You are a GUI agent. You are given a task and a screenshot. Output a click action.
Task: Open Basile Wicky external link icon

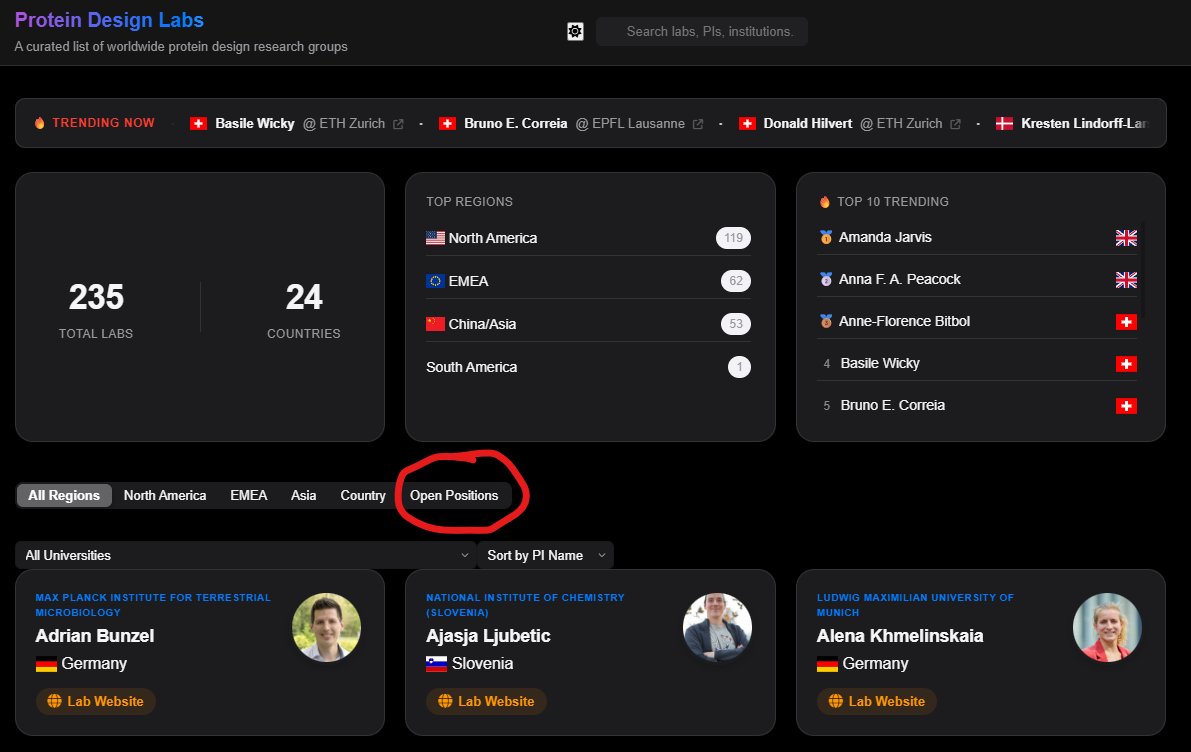398,124
